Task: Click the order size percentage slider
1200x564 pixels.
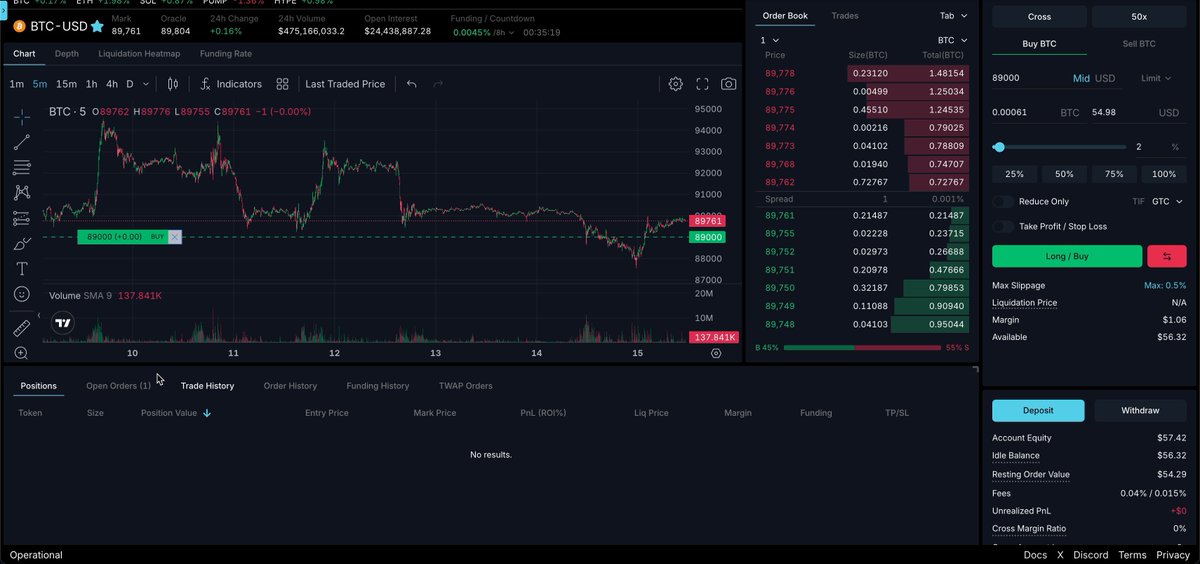Action: [x=1059, y=147]
